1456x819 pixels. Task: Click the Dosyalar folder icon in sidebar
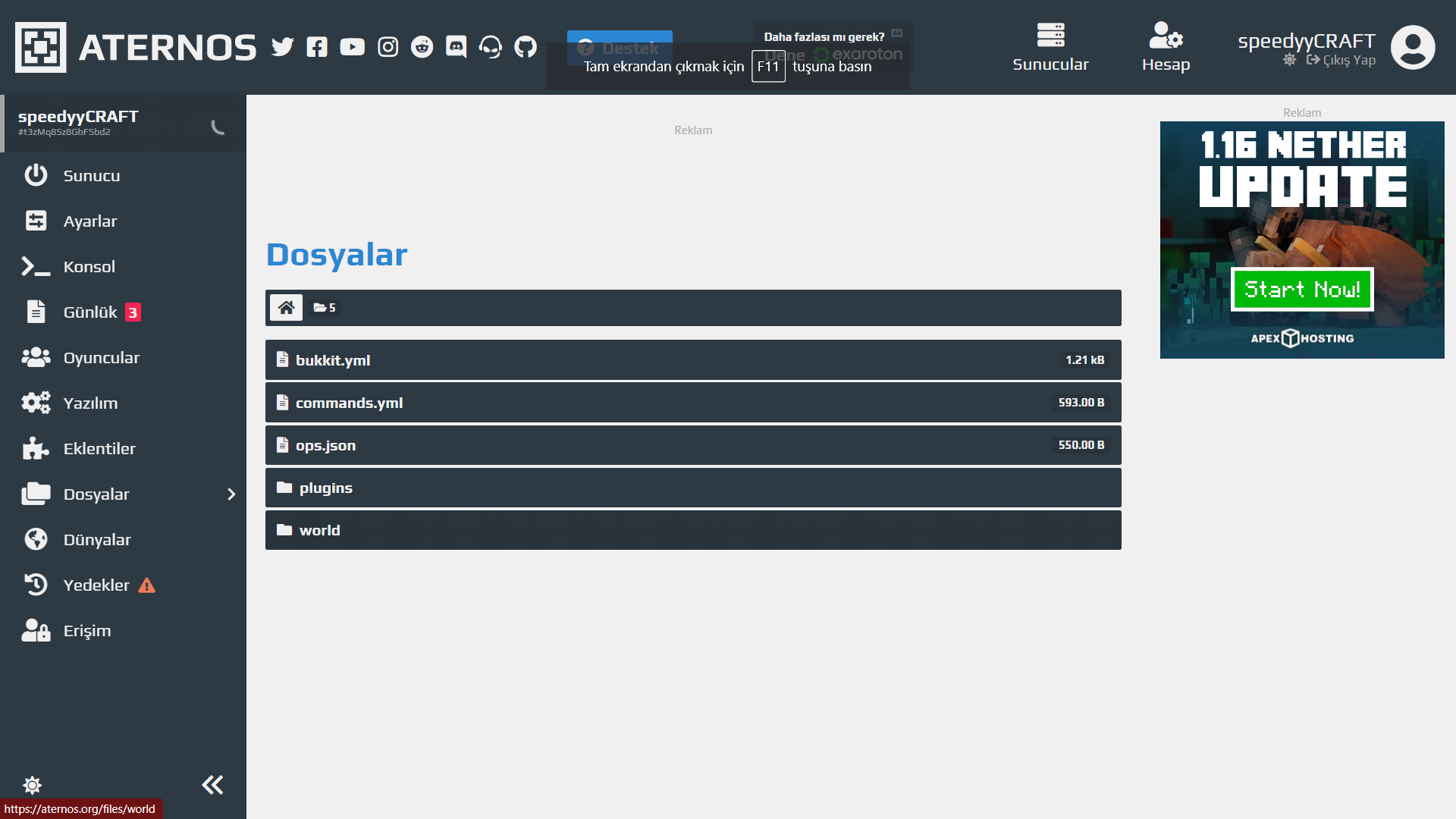click(36, 494)
